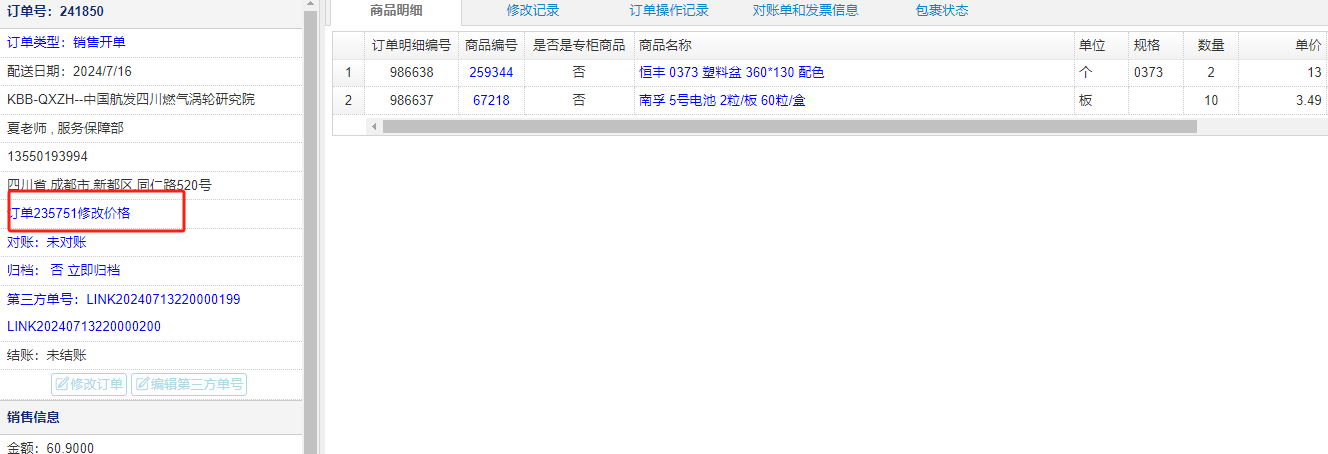Click the 销售开单 order type link
Viewport: 1328px width, 454px height.
(x=99, y=42)
